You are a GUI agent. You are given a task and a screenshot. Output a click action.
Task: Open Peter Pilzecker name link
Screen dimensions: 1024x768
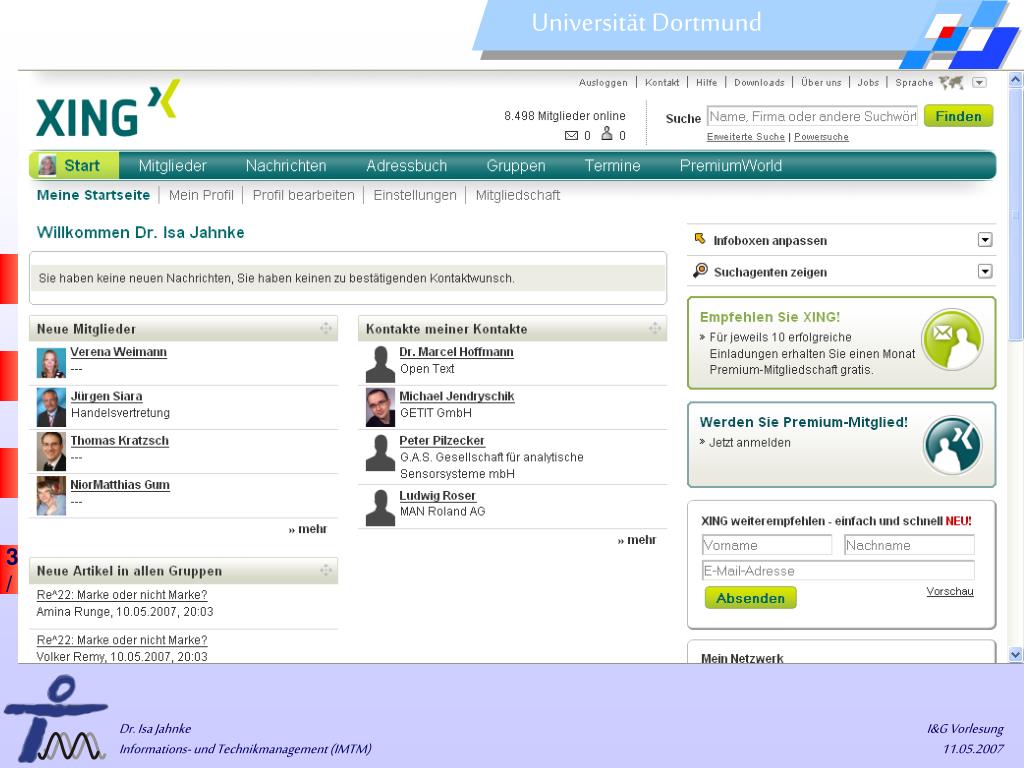coord(441,440)
